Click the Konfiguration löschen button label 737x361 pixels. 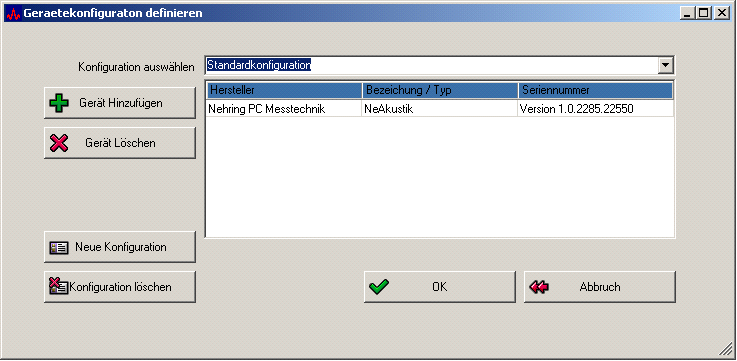pos(120,287)
